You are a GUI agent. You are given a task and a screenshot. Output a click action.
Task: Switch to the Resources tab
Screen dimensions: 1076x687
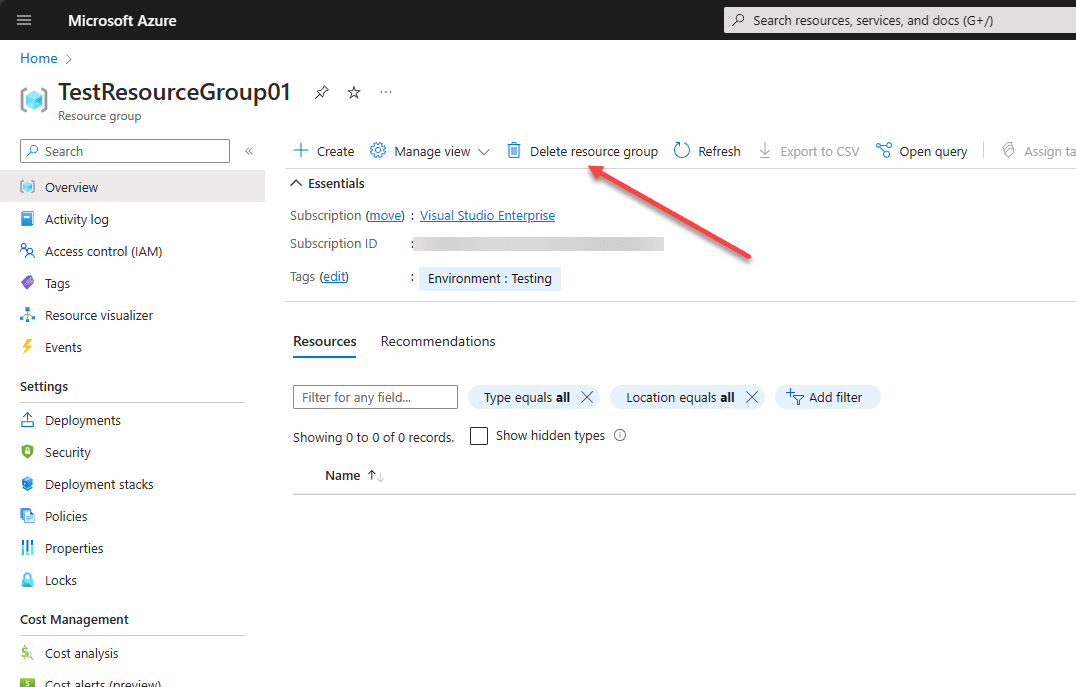[325, 341]
